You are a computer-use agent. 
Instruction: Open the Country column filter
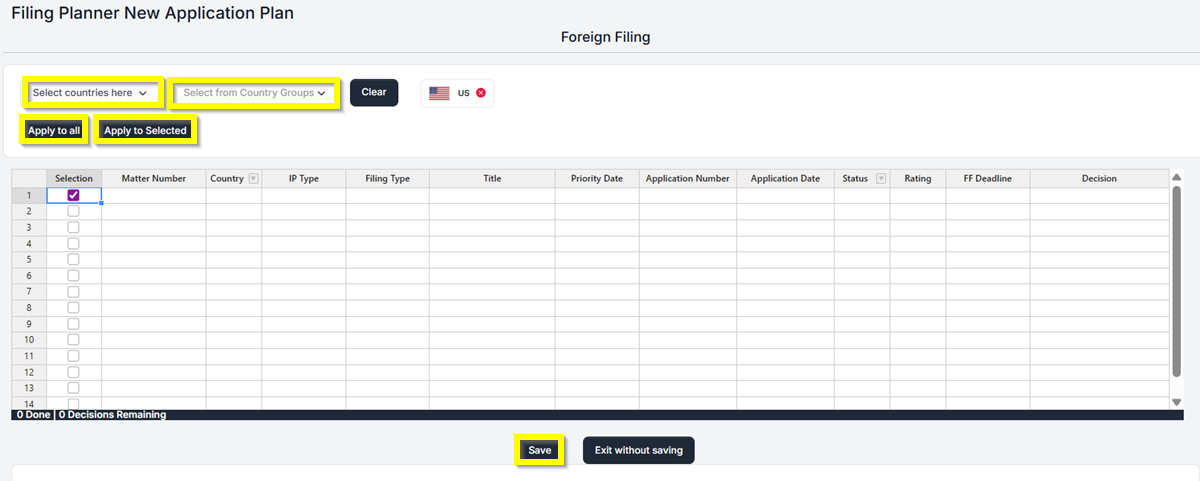pyautogui.click(x=253, y=179)
